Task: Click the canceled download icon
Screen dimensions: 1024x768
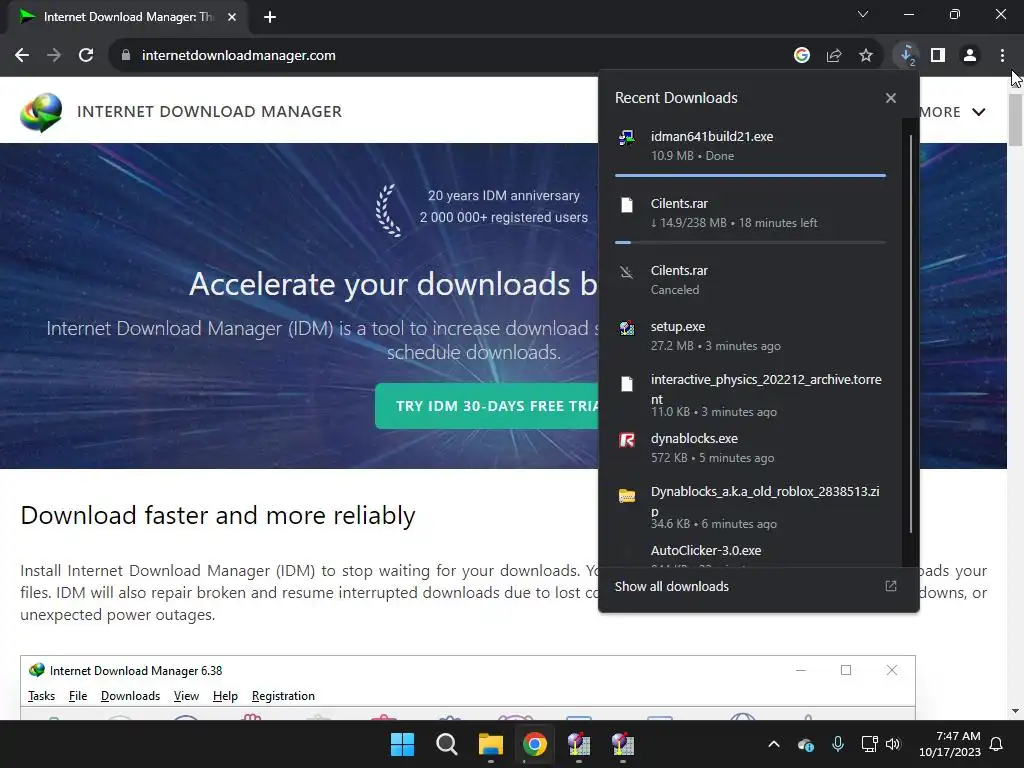Action: click(627, 272)
